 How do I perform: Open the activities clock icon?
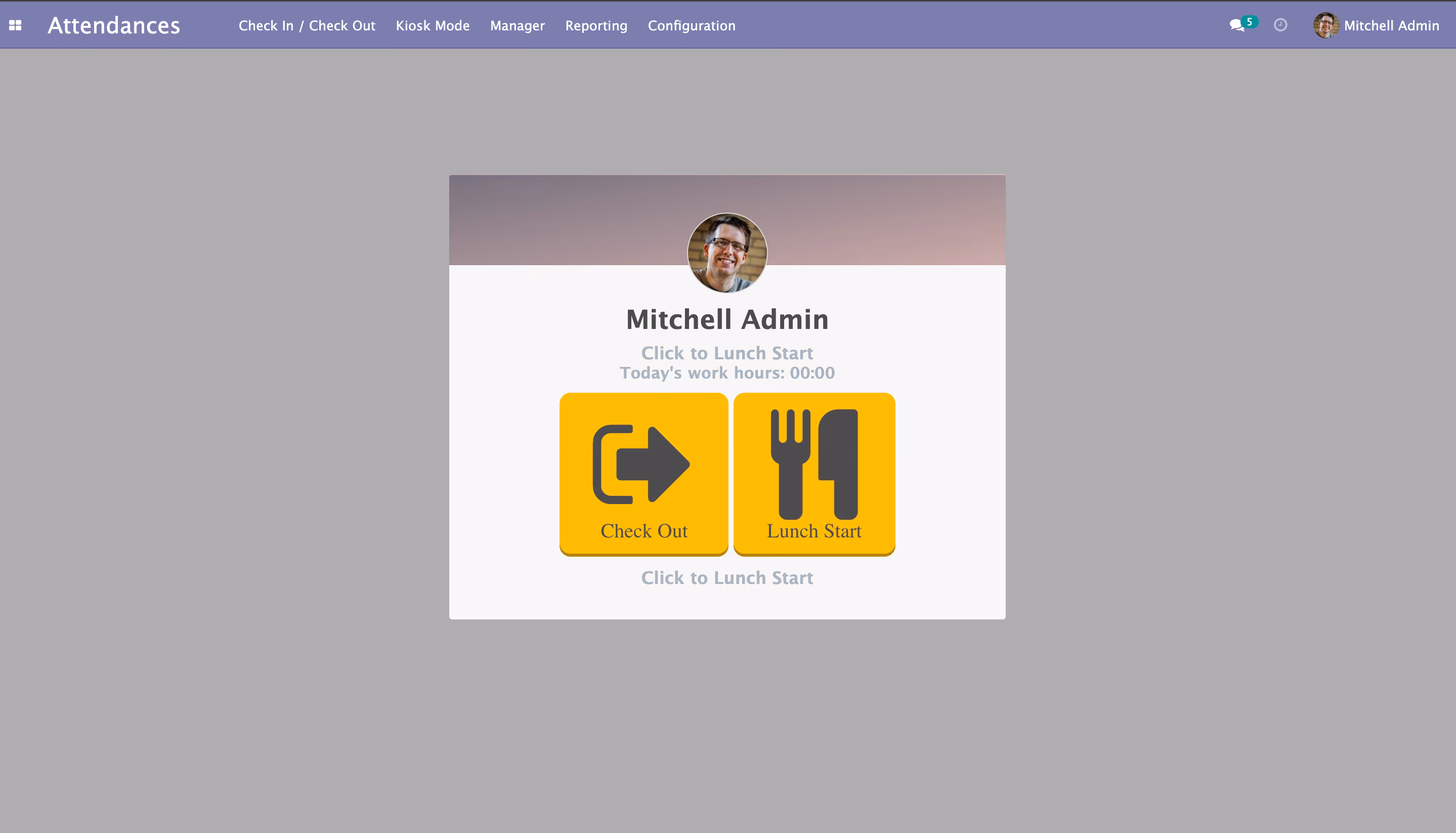(x=1280, y=25)
